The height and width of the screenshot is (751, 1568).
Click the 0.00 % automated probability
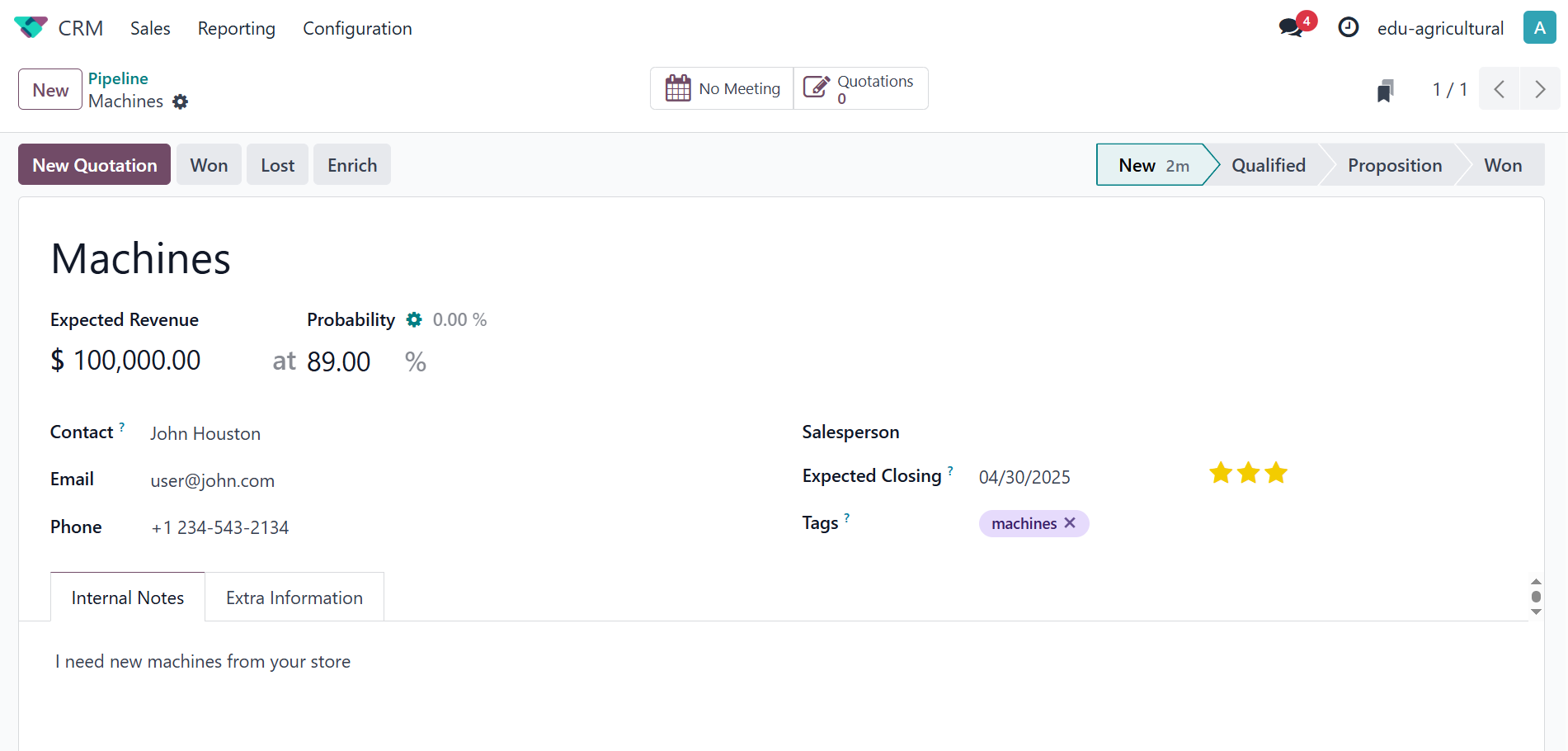(x=459, y=319)
